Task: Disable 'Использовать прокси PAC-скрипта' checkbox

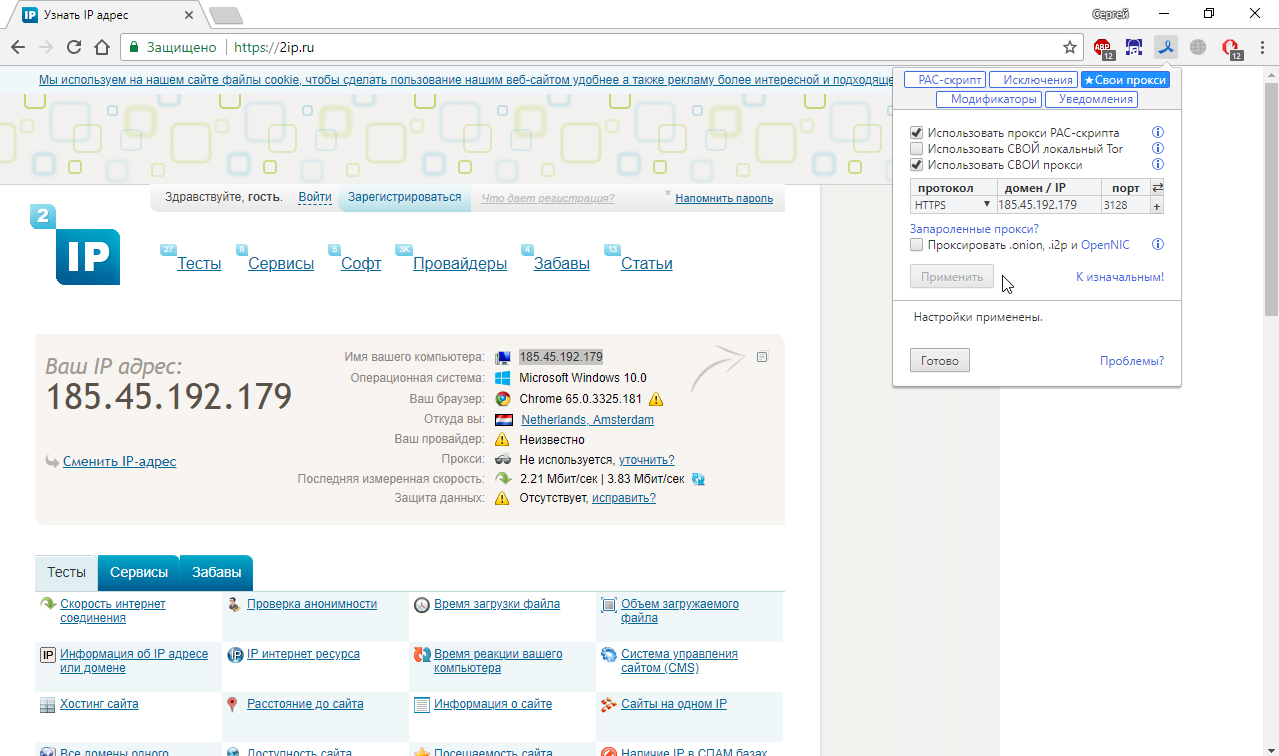Action: pos(916,133)
